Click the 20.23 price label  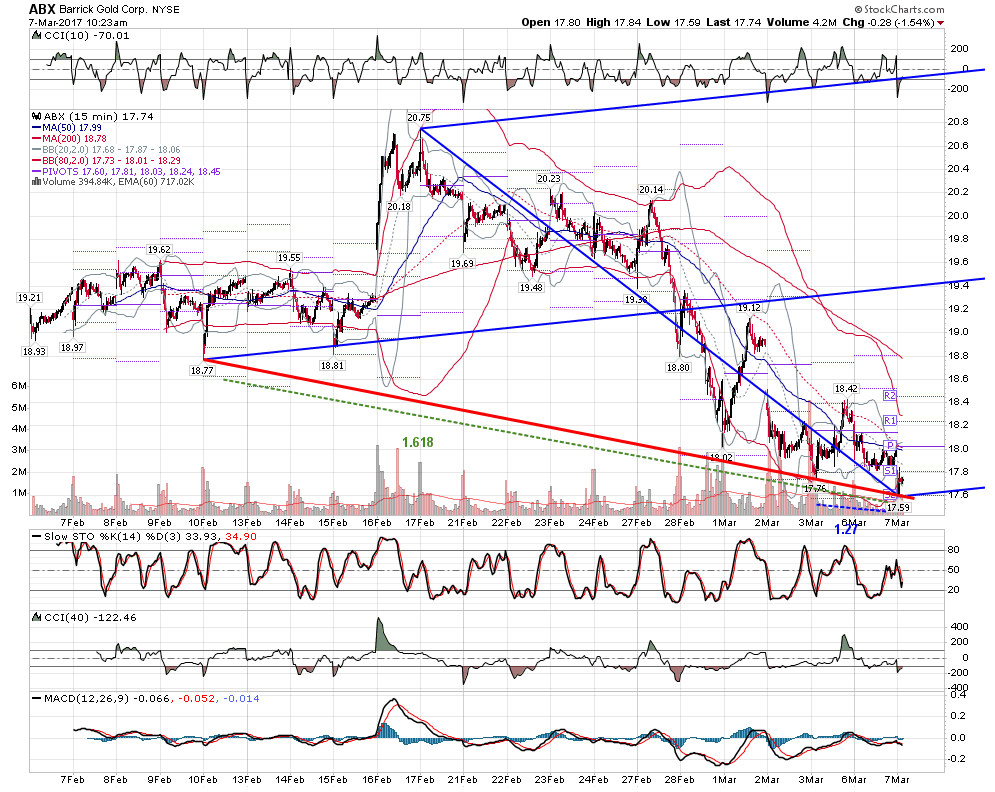point(549,179)
